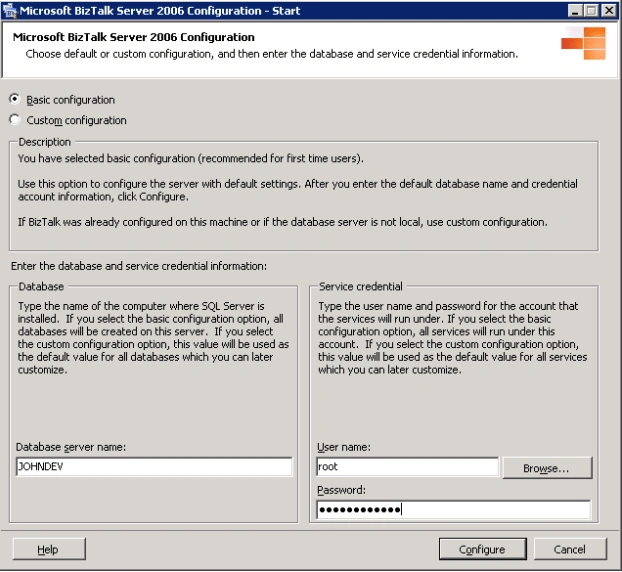
Task: Click the 'Database' group label
Action: click(x=41, y=286)
